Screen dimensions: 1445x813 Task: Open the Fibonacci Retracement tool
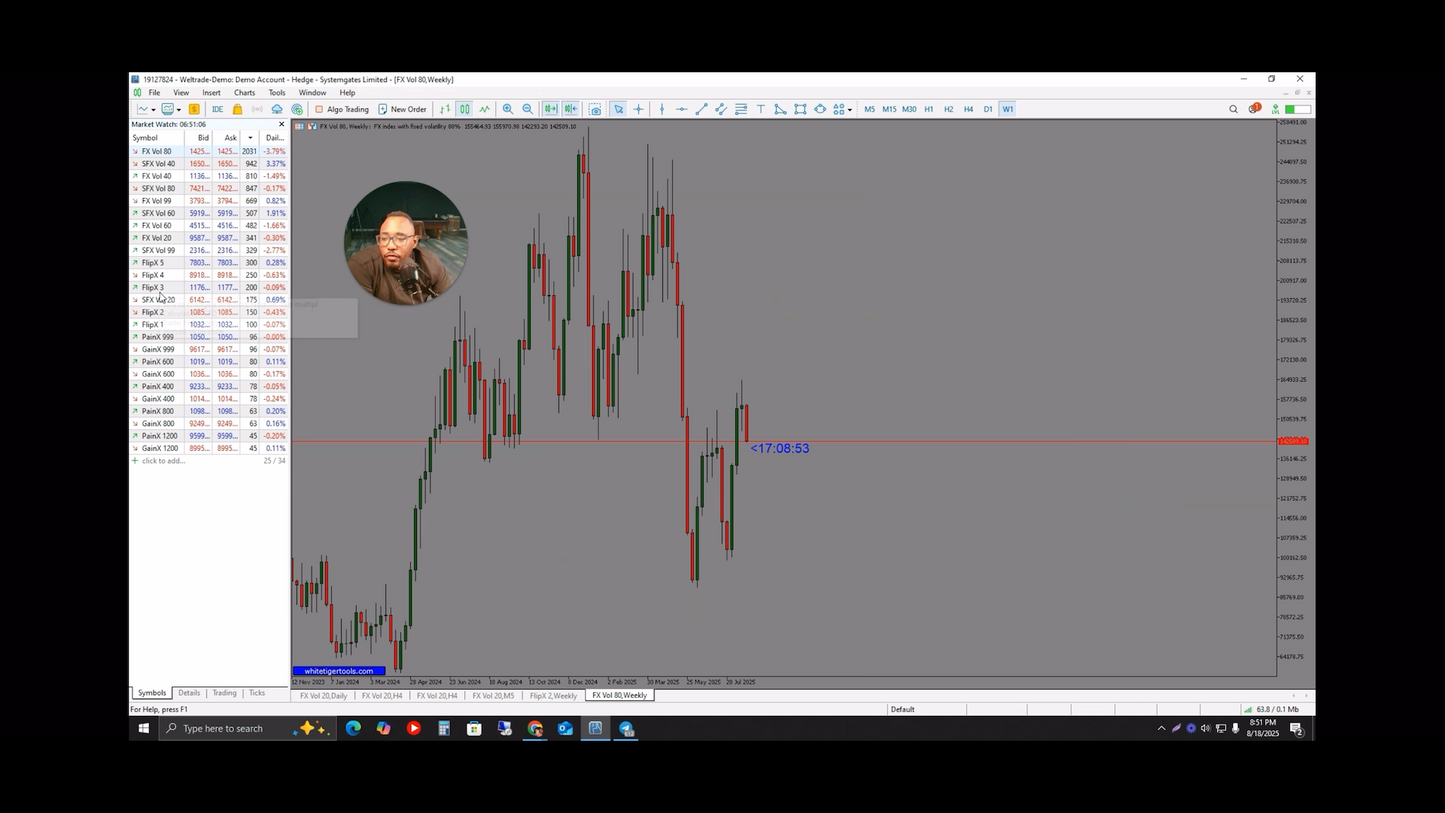pyautogui.click(x=740, y=109)
